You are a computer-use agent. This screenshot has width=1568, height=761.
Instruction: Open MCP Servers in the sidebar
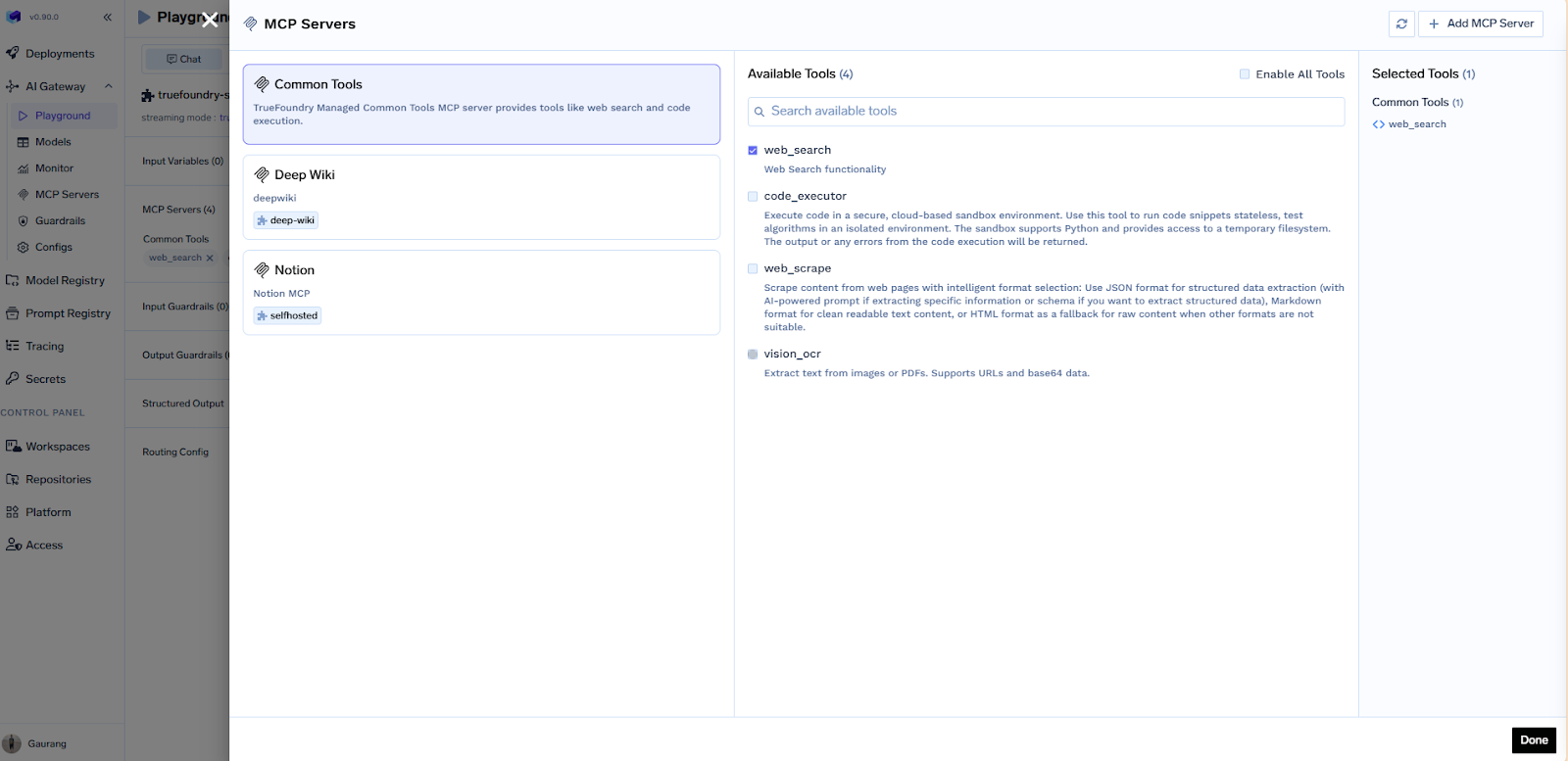(x=67, y=195)
